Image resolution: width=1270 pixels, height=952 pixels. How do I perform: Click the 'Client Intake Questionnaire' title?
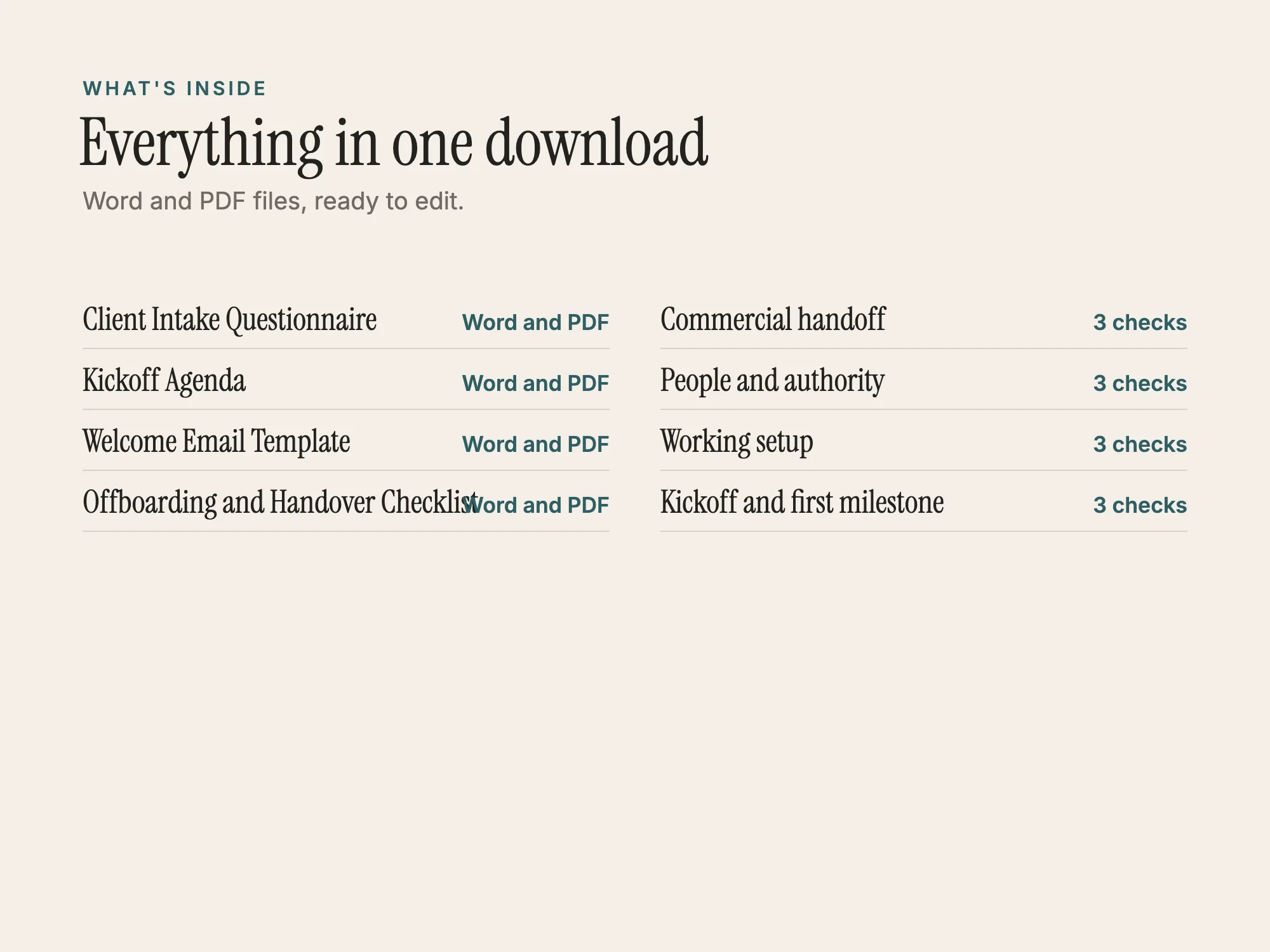click(x=229, y=320)
